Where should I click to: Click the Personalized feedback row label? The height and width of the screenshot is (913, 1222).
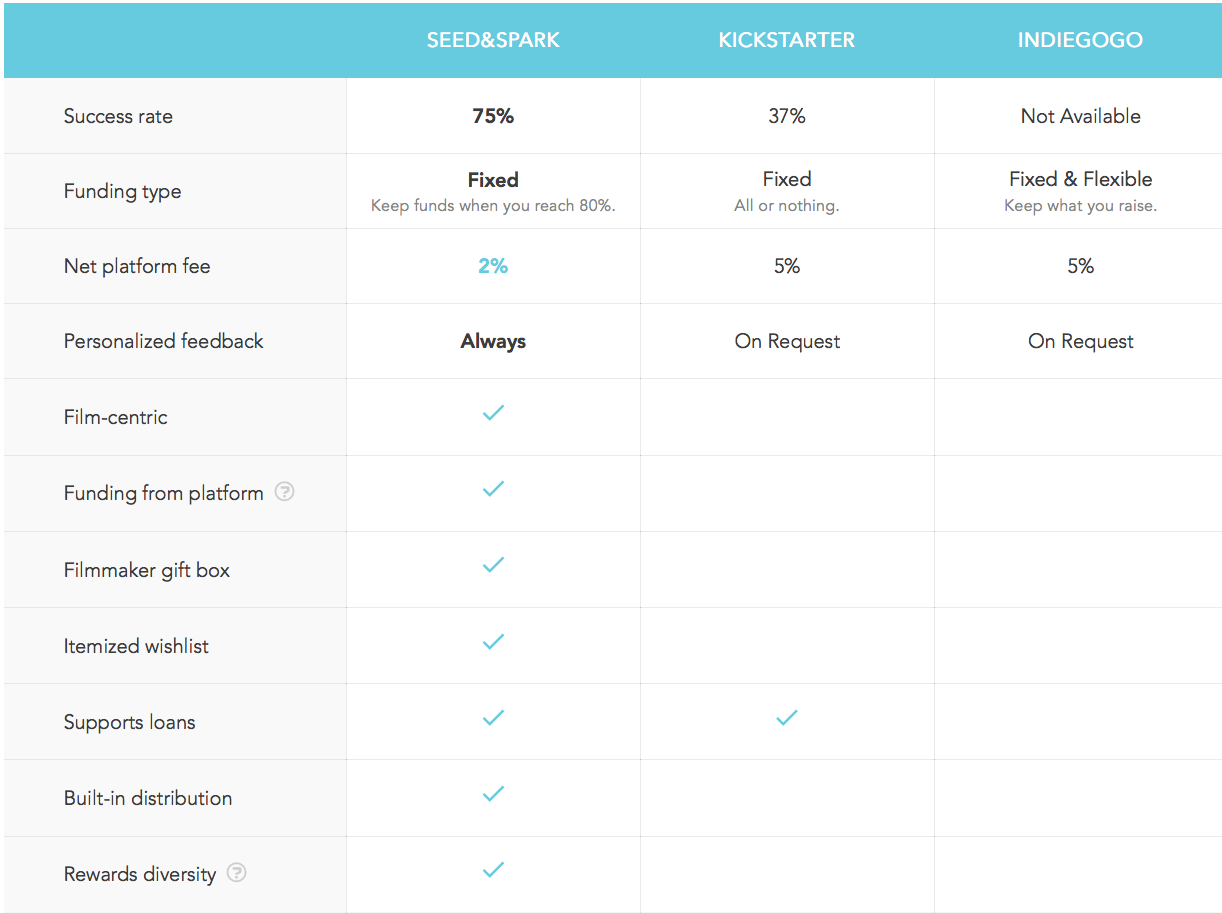tap(164, 341)
